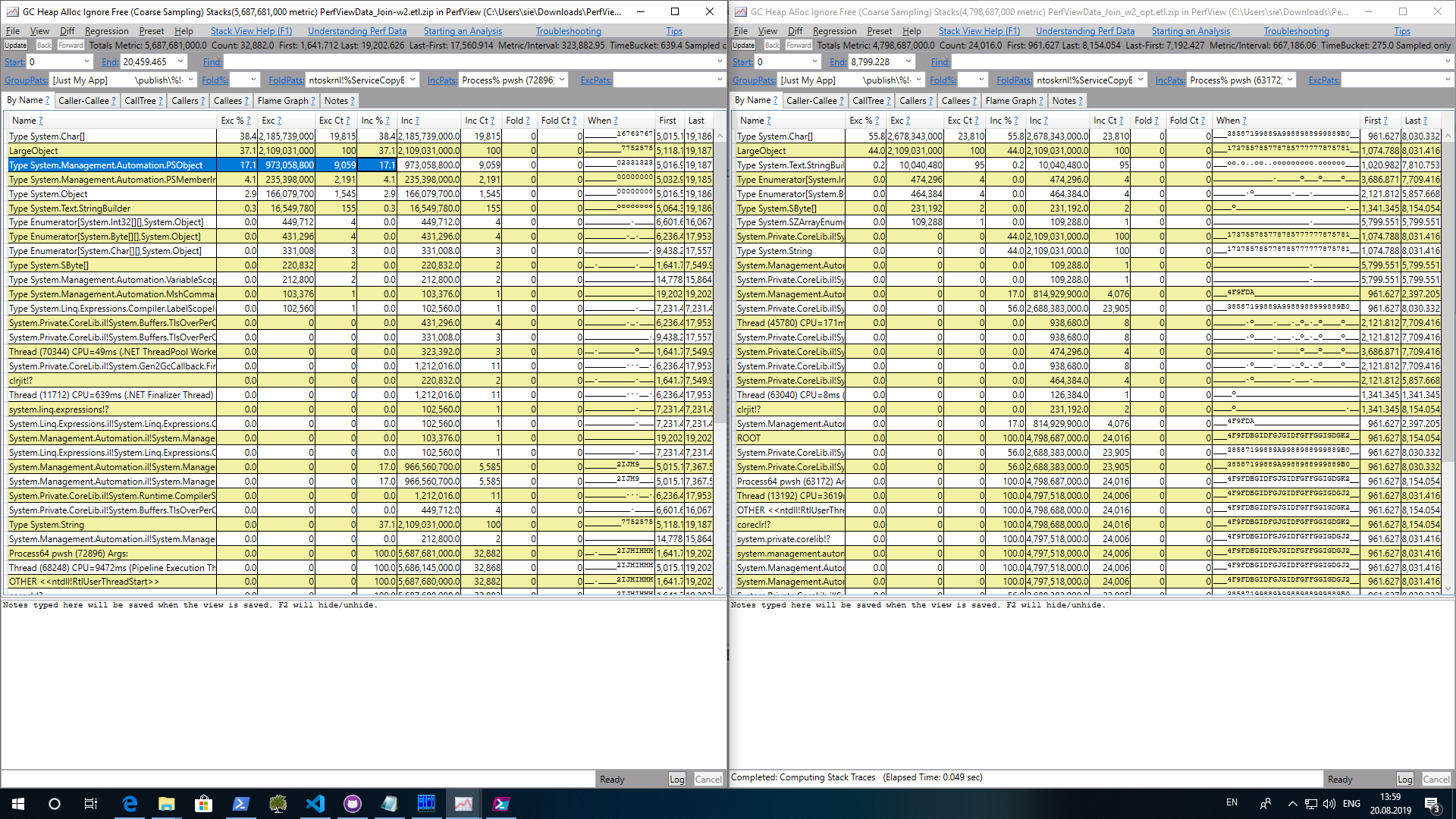Open Microsoft Store from the taskbar

[x=203, y=804]
